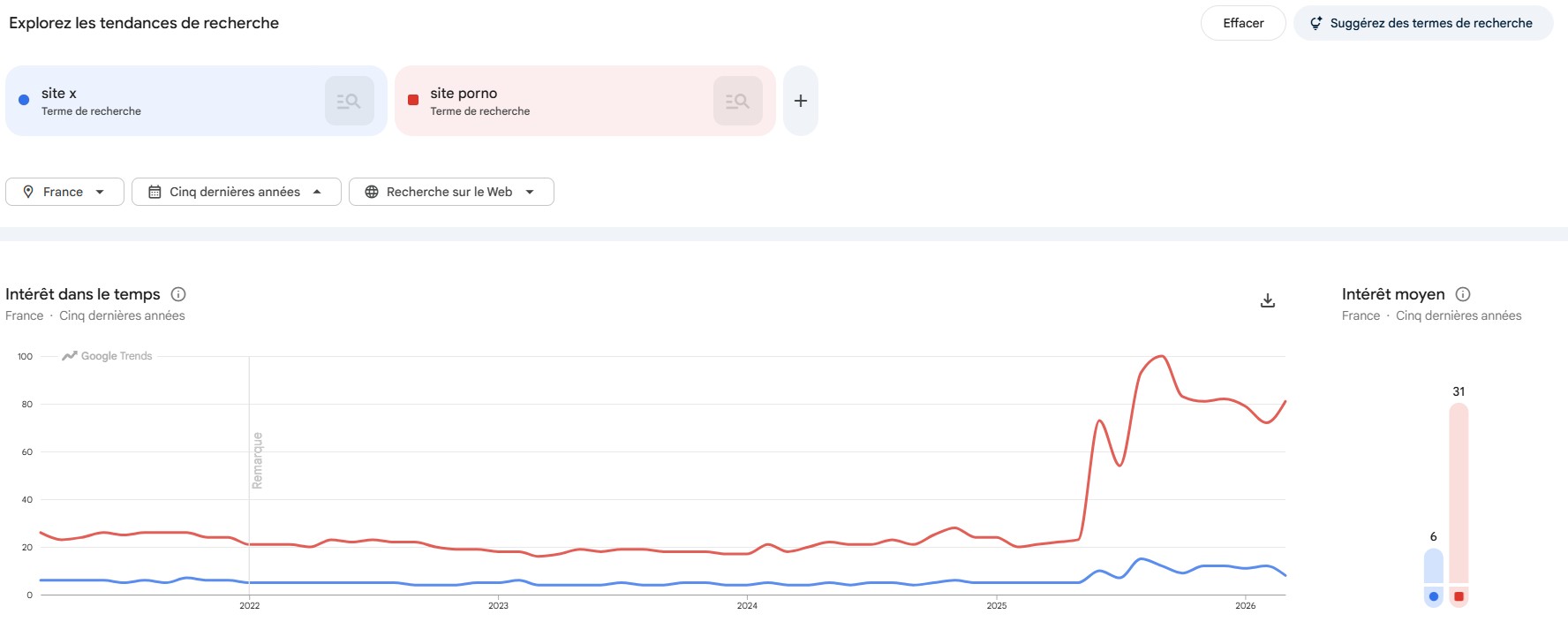Open info tooltip for Intérêt moyen

[1463, 294]
